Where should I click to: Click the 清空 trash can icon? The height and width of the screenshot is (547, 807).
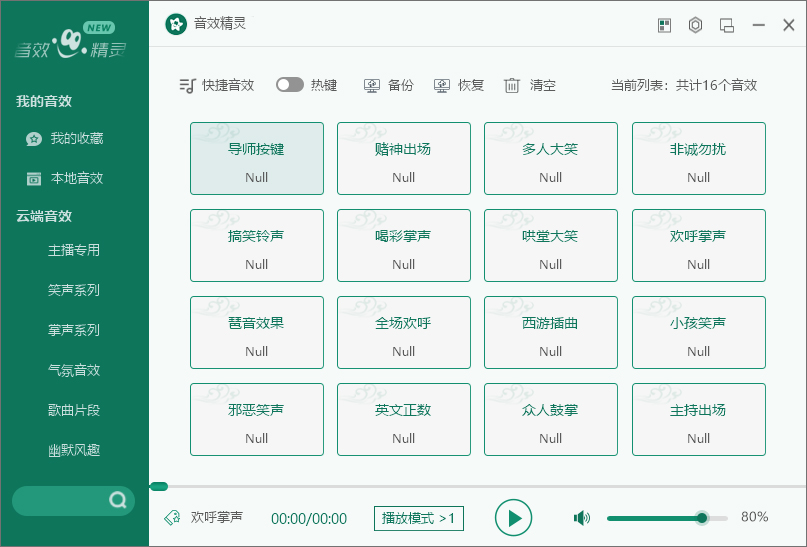pos(512,85)
